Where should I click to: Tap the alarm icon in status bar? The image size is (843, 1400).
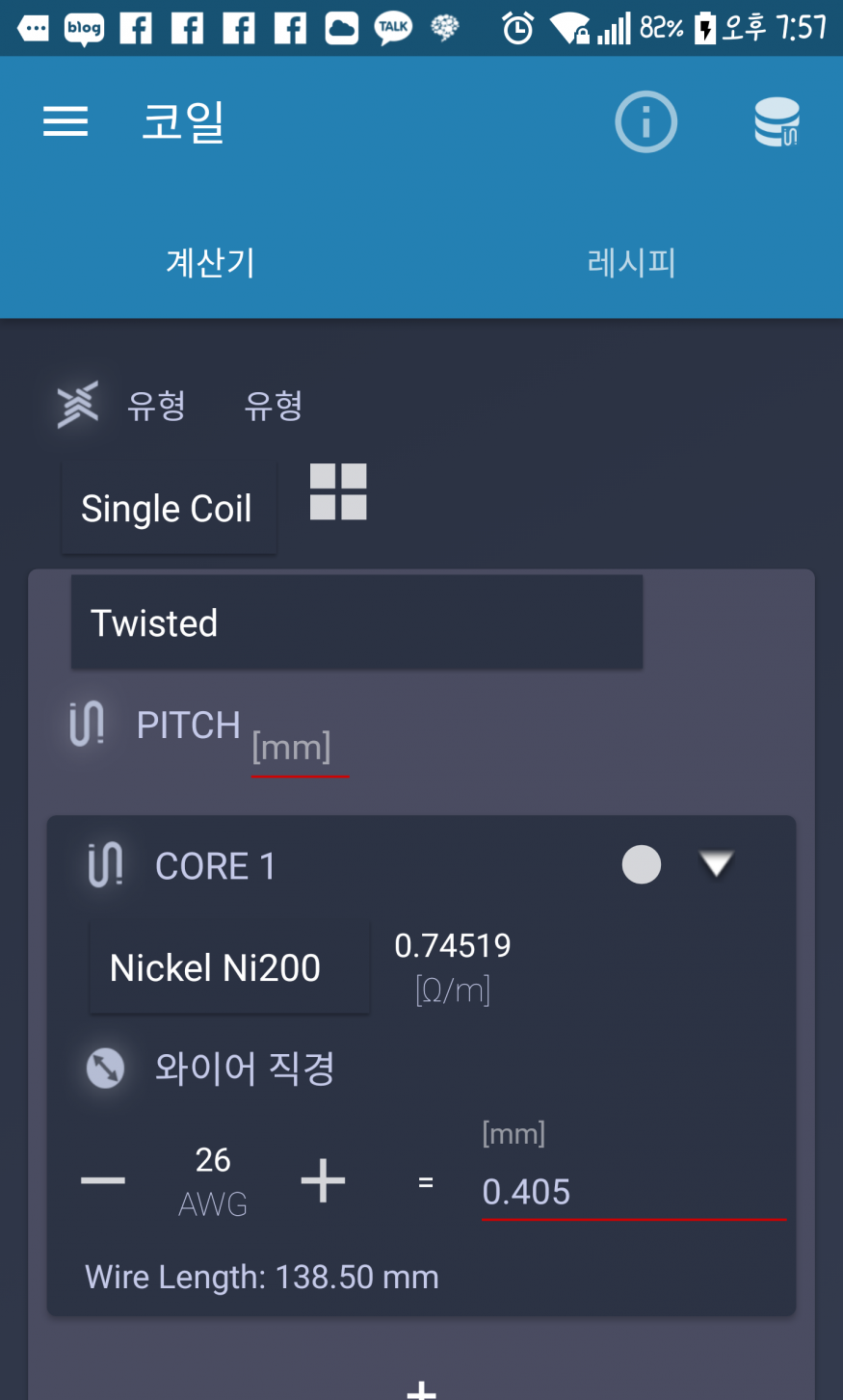point(517,28)
